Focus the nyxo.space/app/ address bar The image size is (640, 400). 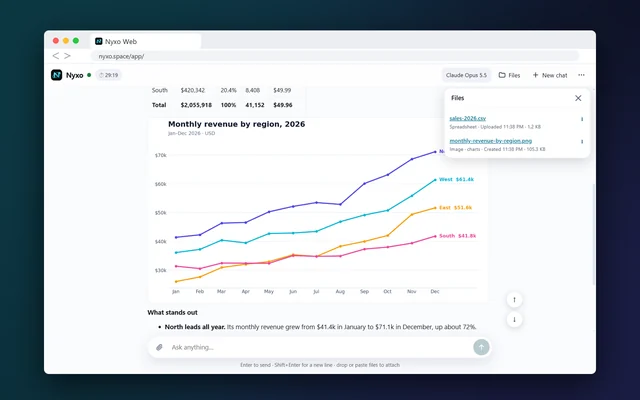(335, 56)
